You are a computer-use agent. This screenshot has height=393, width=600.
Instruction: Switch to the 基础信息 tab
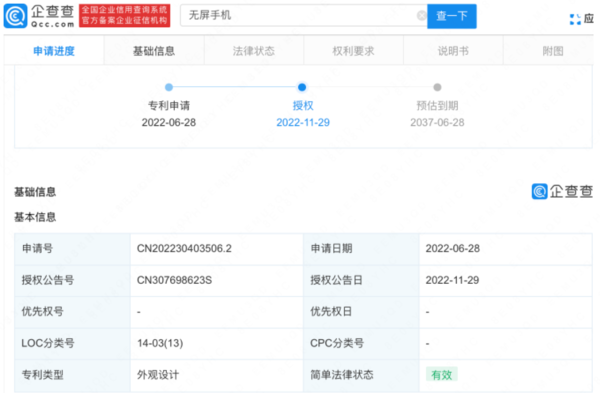point(154,51)
